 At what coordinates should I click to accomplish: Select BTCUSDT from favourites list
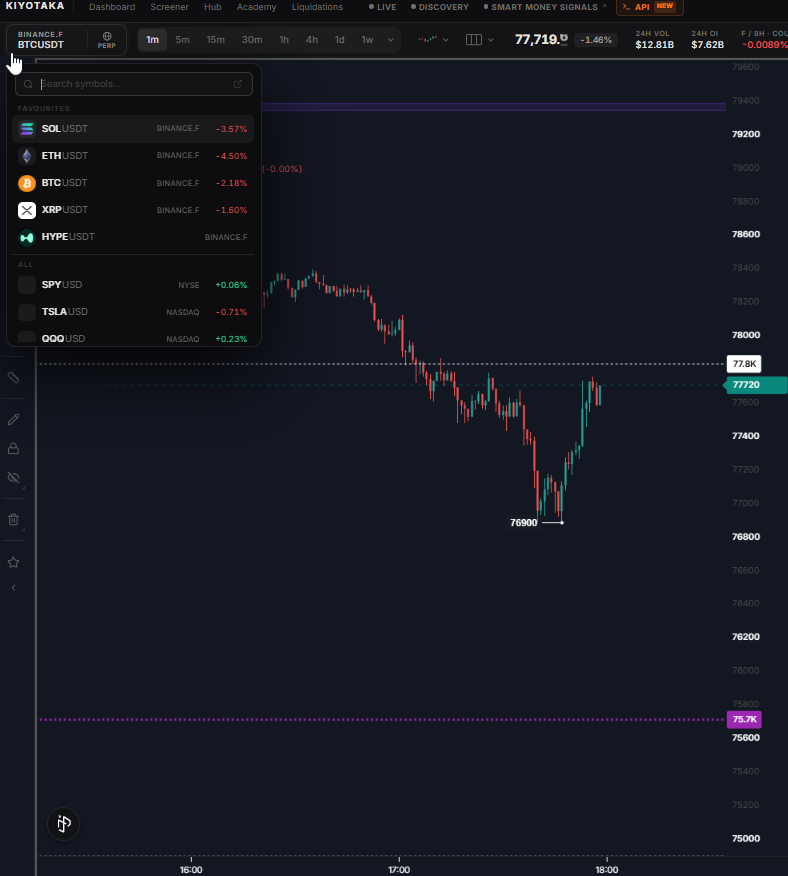pos(133,183)
